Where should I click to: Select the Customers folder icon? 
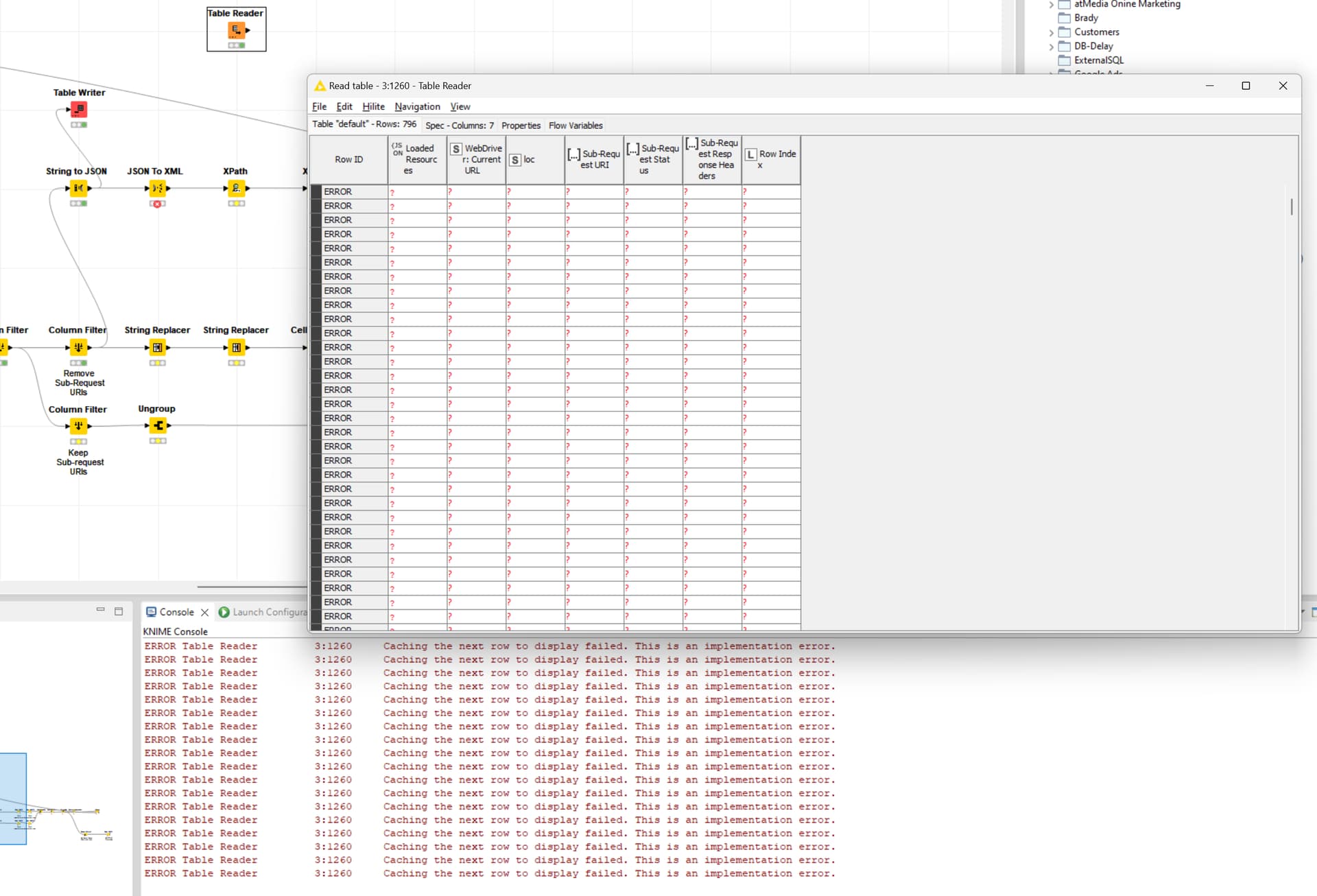(x=1065, y=32)
